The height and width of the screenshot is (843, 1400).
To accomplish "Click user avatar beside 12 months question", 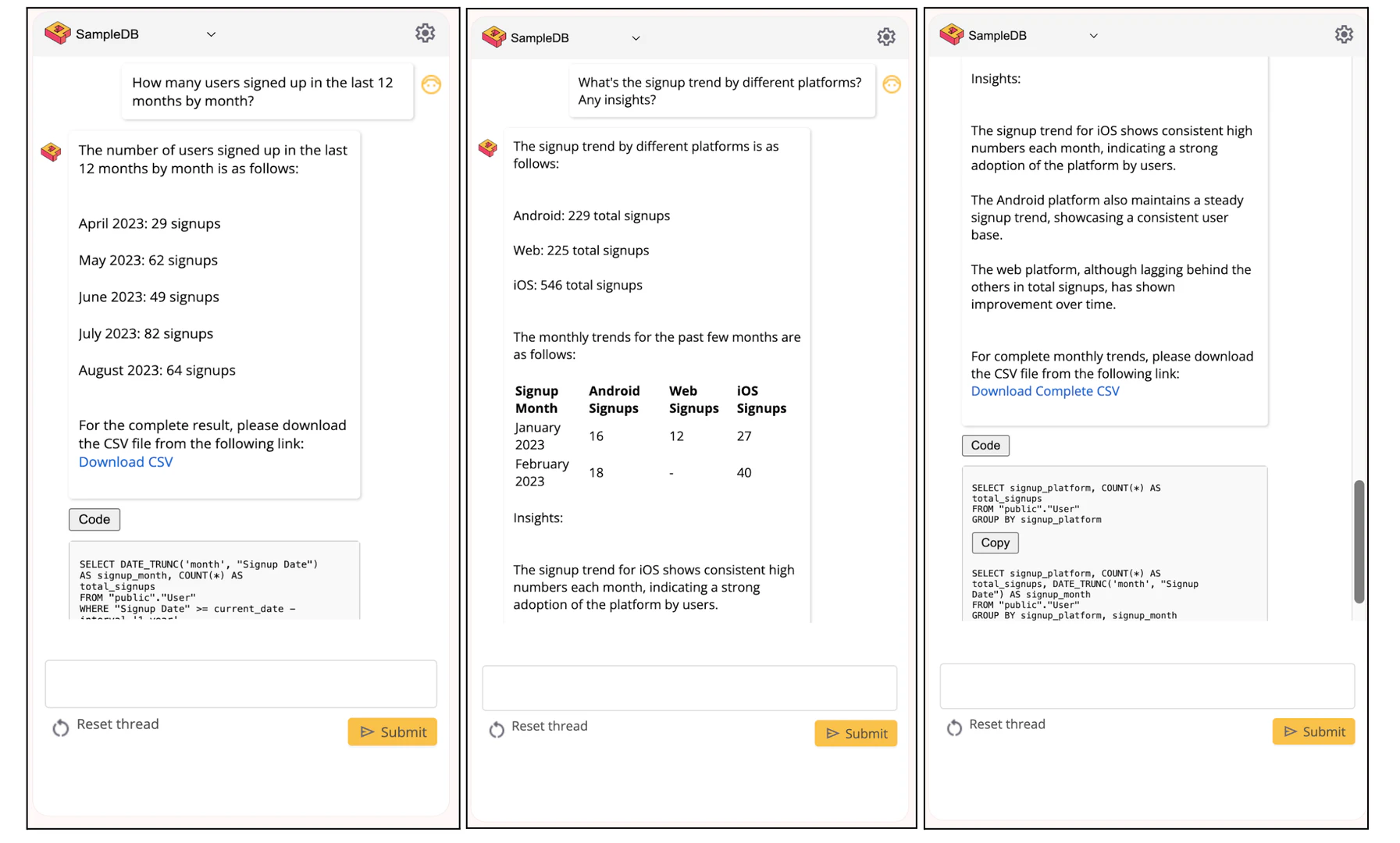I will tap(431, 84).
